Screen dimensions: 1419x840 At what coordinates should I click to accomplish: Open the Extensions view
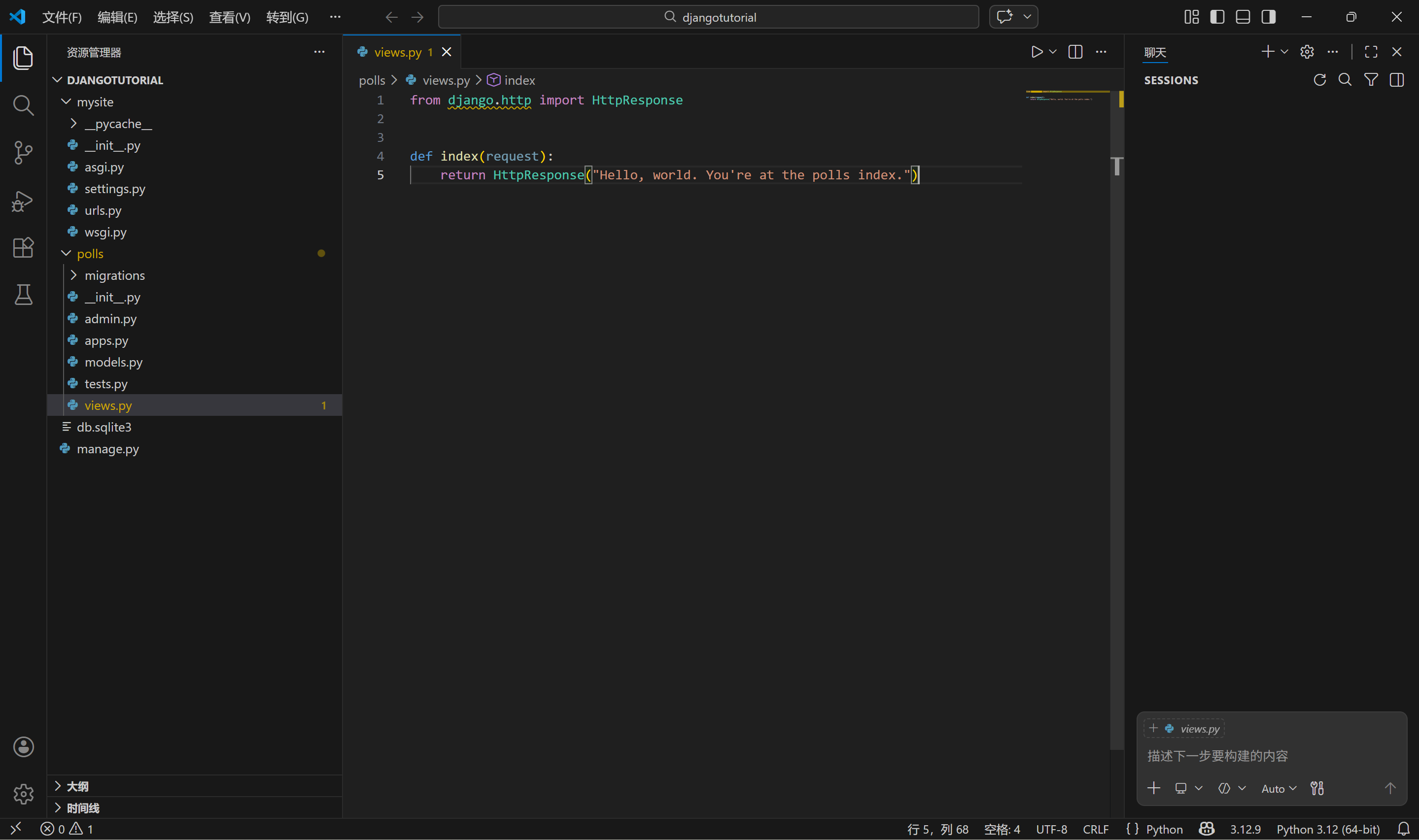23,247
